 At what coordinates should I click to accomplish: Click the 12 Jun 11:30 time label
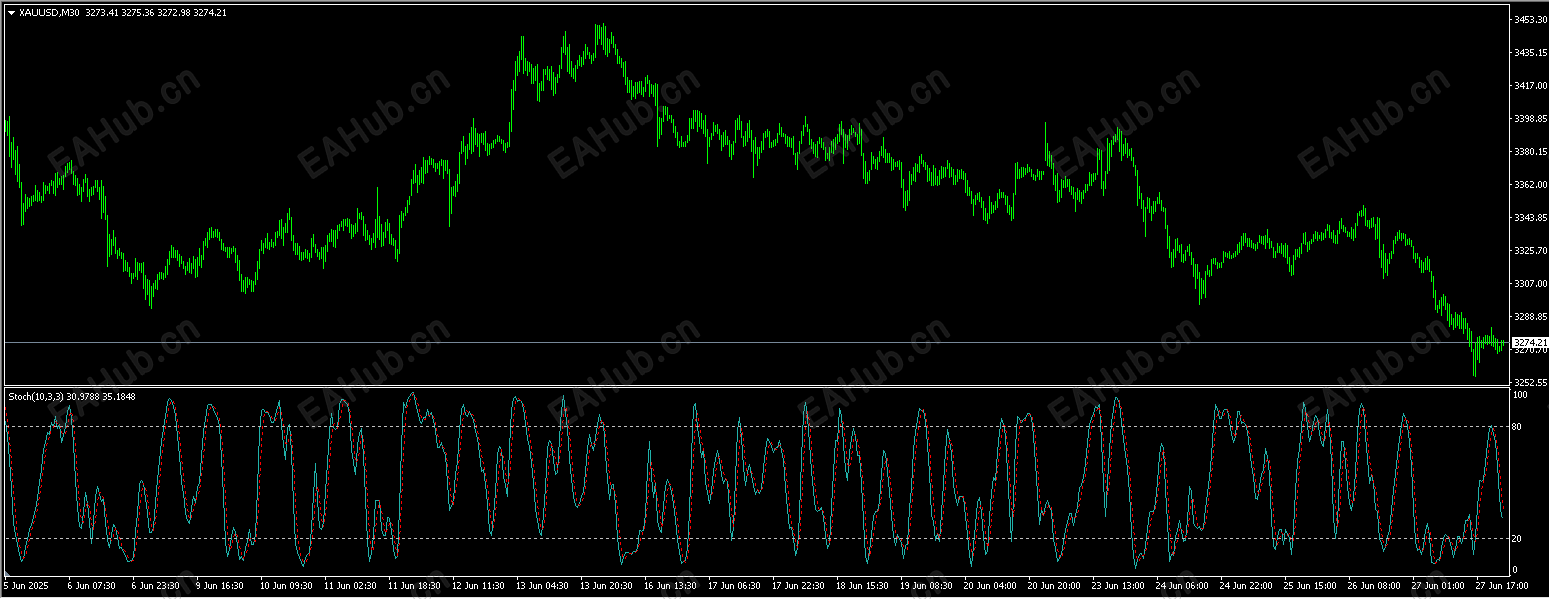click(478, 586)
